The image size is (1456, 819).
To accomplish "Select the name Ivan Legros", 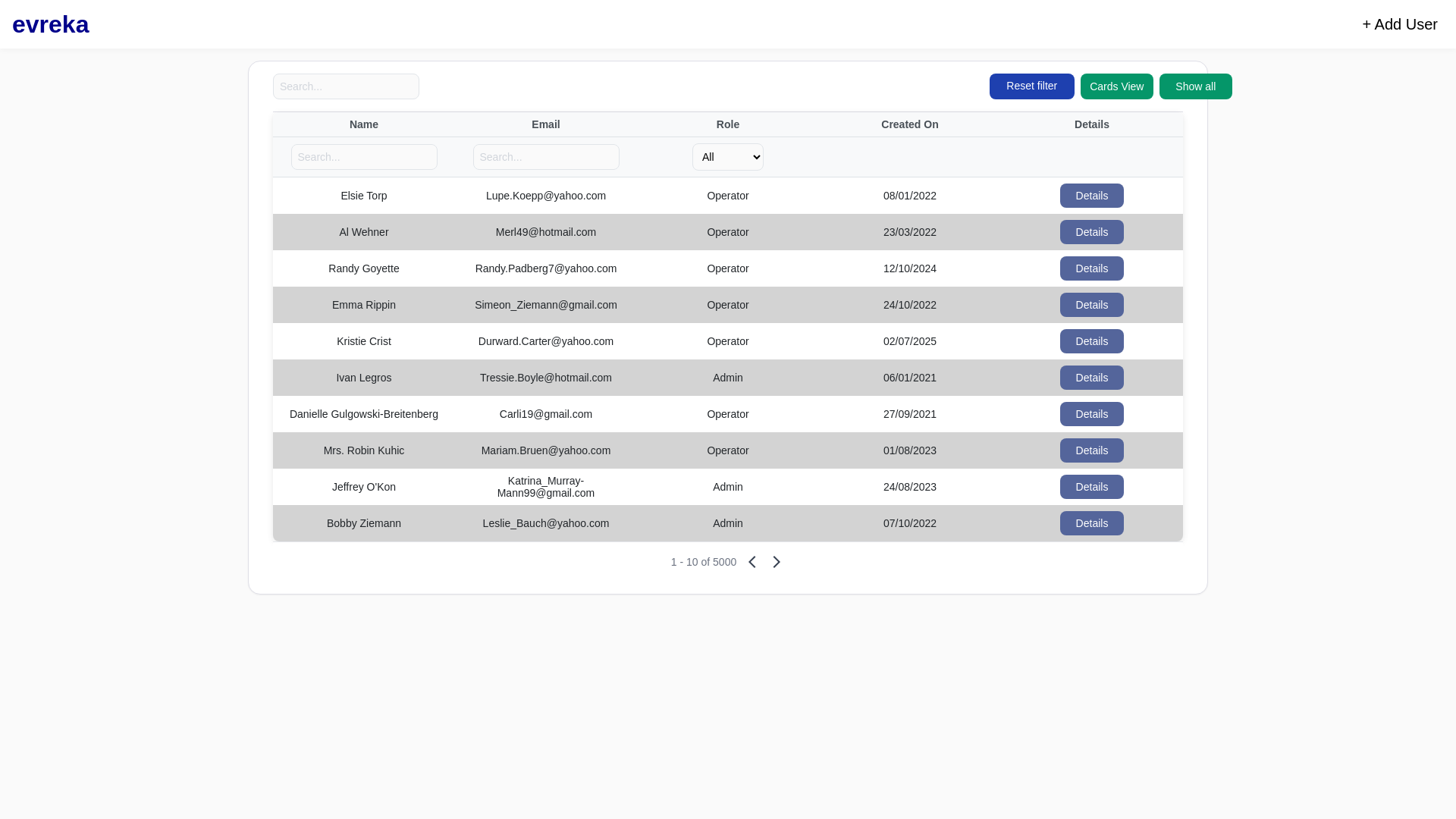I will pyautogui.click(x=364, y=378).
